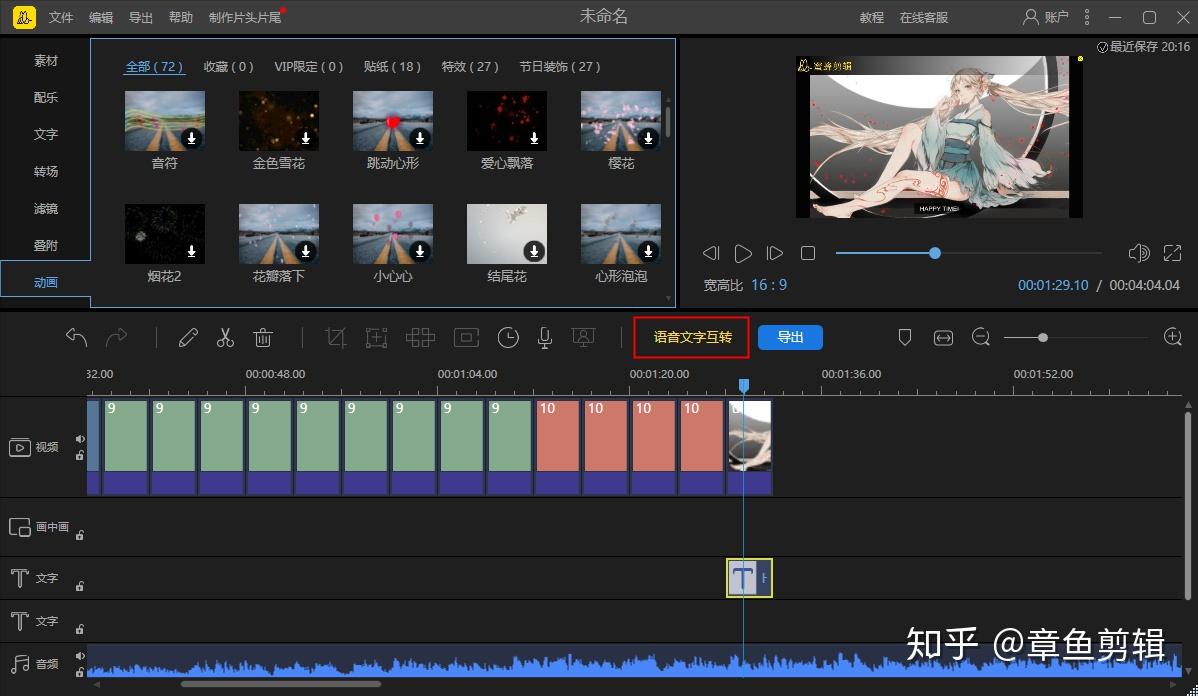Select the pencil edit tool
Viewport: 1198px width, 696px height.
click(x=188, y=337)
